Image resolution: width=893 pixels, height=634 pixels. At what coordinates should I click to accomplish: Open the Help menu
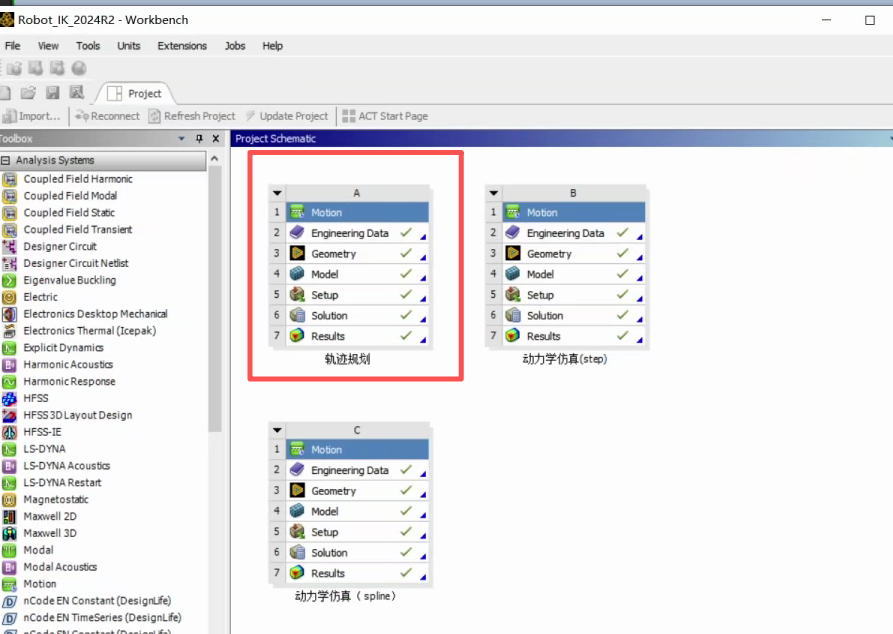click(x=272, y=46)
